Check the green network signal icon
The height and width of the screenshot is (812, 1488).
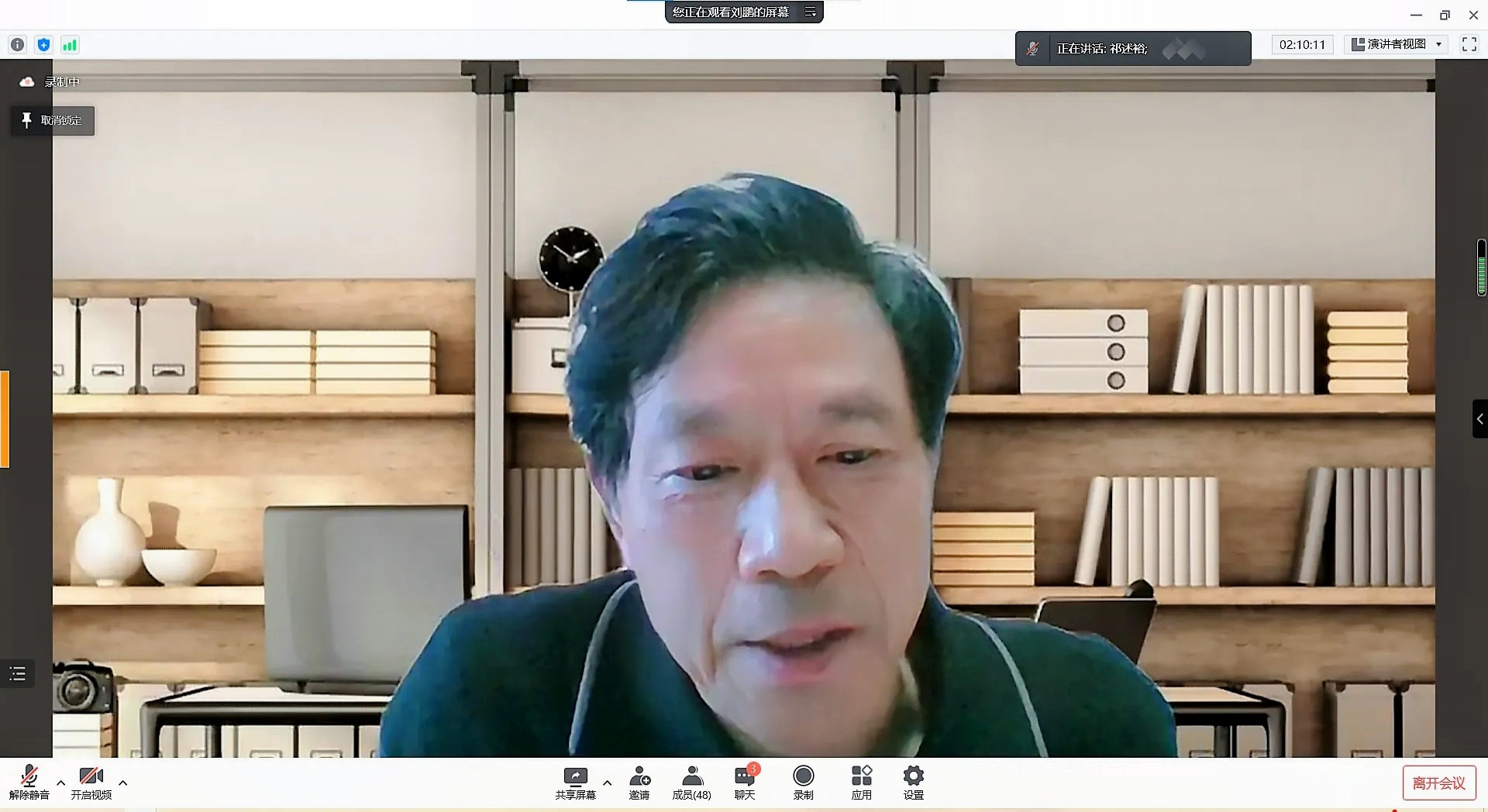coord(70,45)
